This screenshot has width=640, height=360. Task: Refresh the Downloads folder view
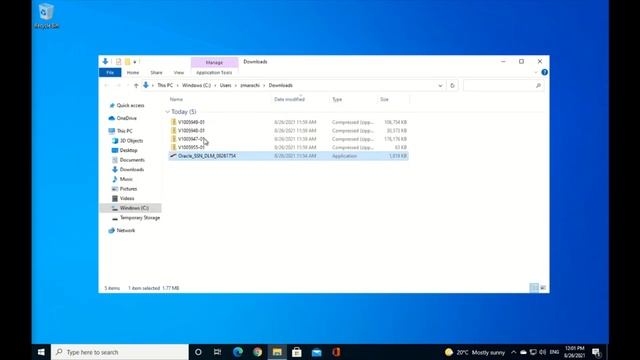(452, 86)
